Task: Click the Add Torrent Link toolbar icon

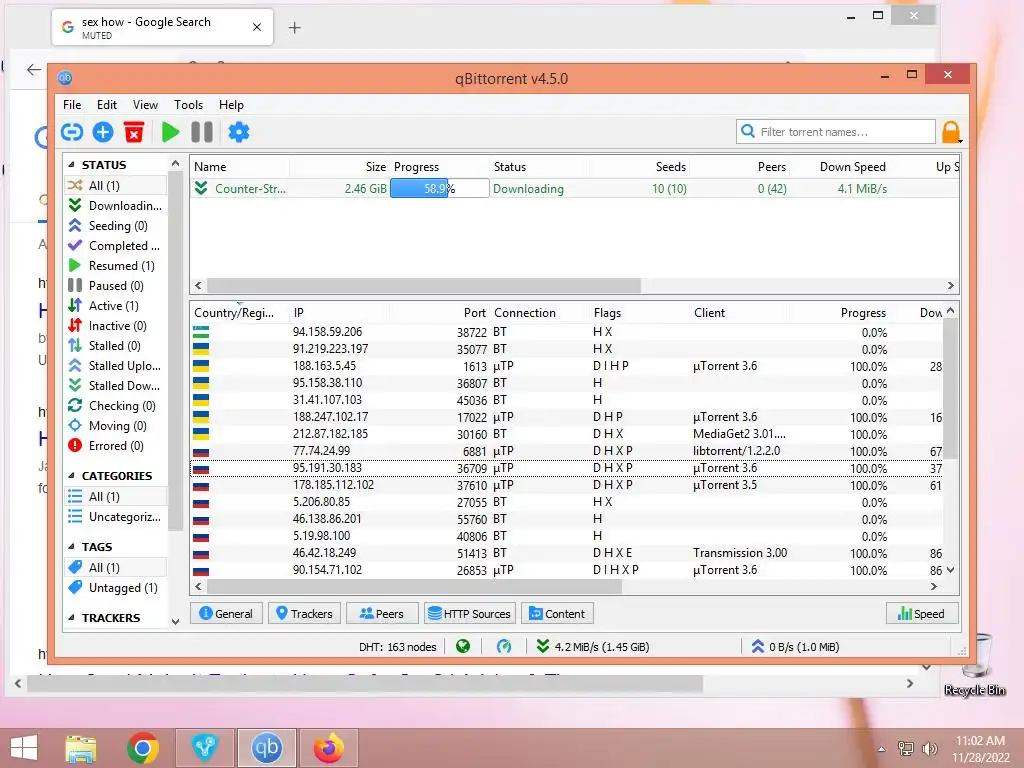Action: [x=72, y=133]
